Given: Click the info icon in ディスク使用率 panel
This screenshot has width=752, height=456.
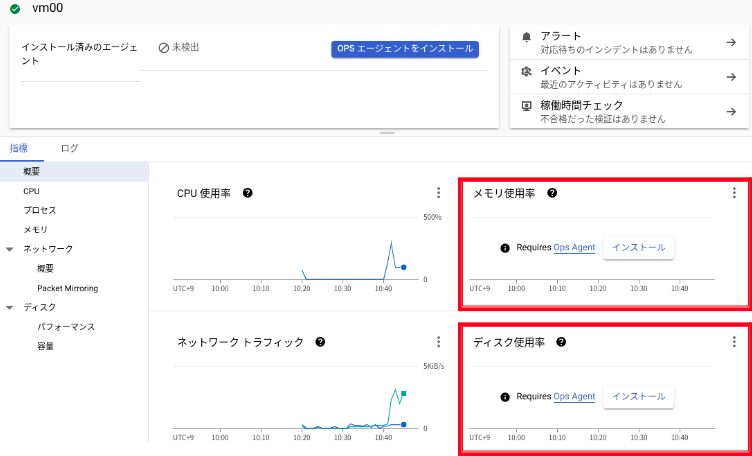Looking at the screenshot, I should point(505,397).
